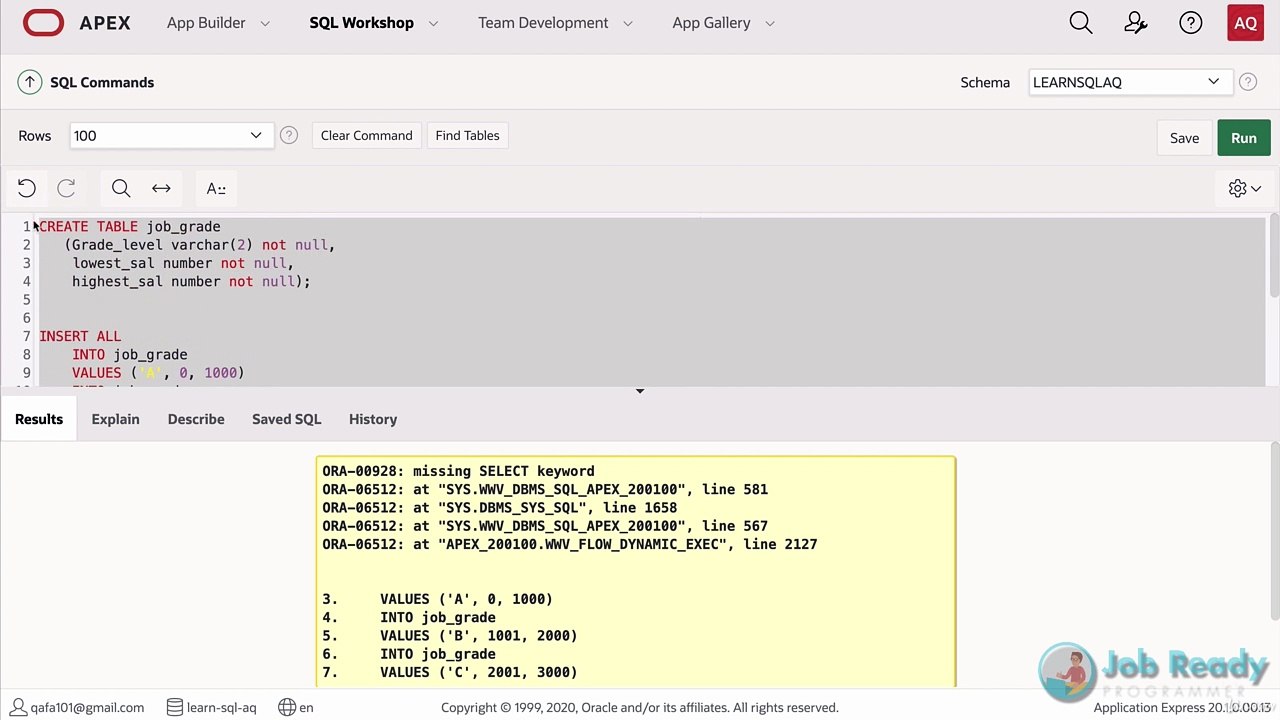Click the VALUES ('C', 2001, 3000) result line

coord(478,672)
